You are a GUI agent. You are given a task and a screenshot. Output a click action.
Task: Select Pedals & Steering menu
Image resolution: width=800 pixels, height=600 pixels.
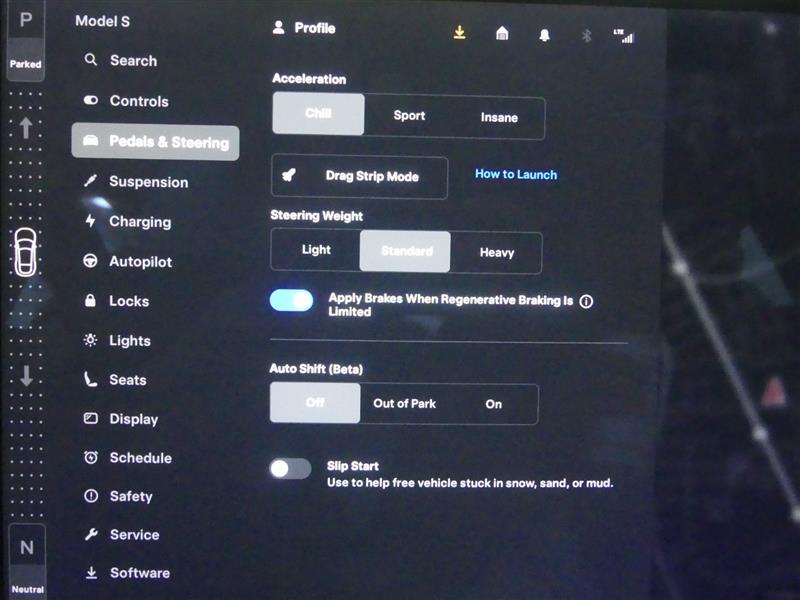point(155,142)
